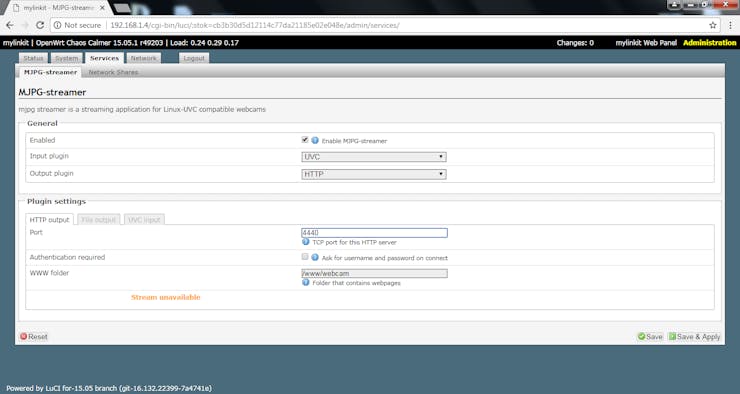Click the Port input field
This screenshot has width=740, height=394.
(374, 233)
